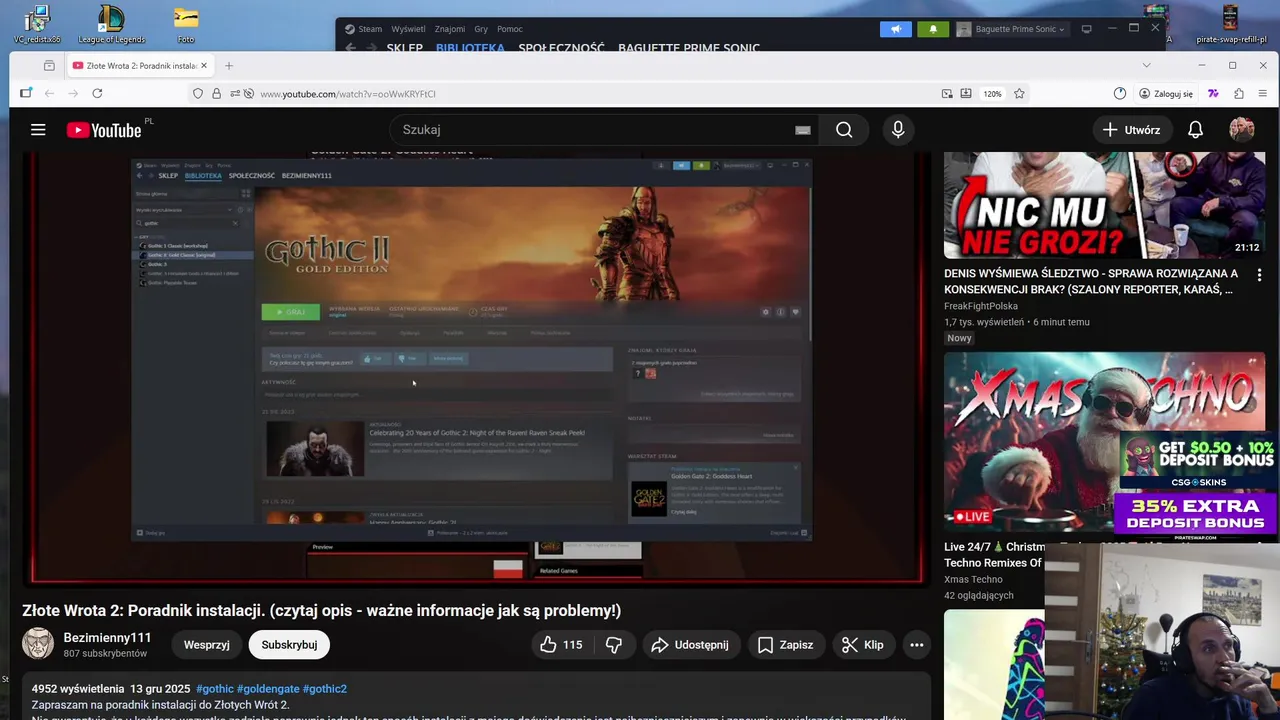Click the DENIS WYŚMIEWA ŚLEDZTWO video title
This screenshot has width=1280, height=720.
(x=1090, y=281)
